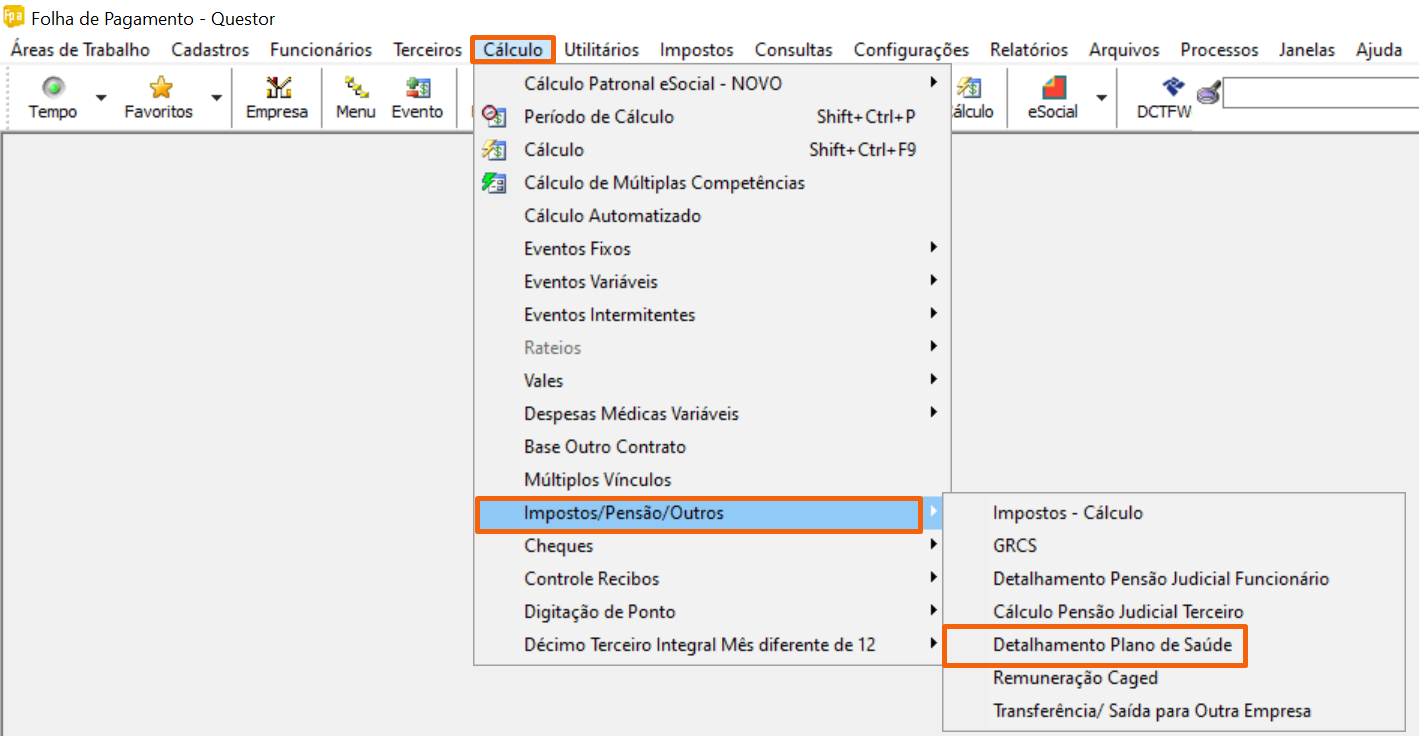Choose Período de Cálculo menu entry

(599, 117)
